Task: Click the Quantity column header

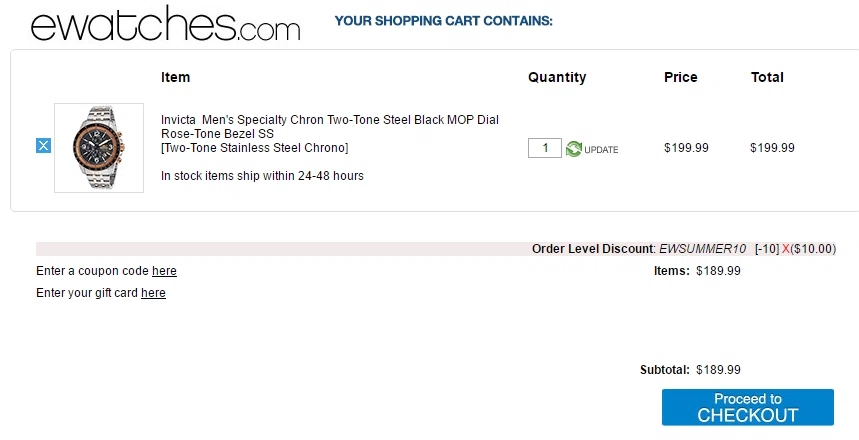Action: (557, 78)
